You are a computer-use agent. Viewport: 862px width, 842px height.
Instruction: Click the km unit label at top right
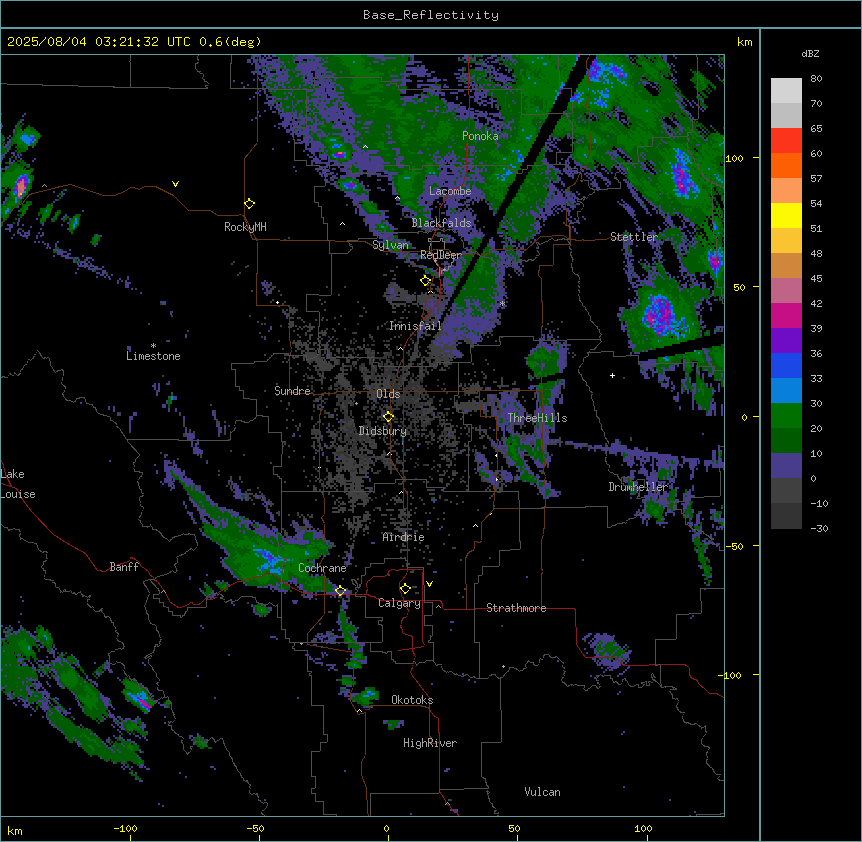pyautogui.click(x=745, y=42)
